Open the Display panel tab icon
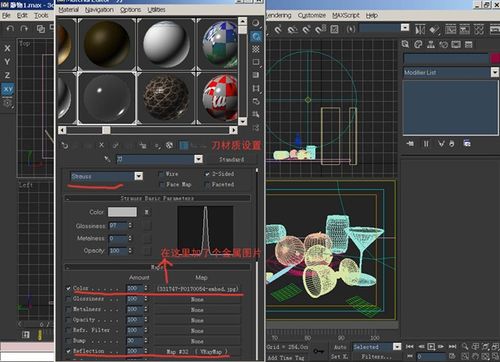The height and width of the screenshot is (362, 500). tap(456, 44)
